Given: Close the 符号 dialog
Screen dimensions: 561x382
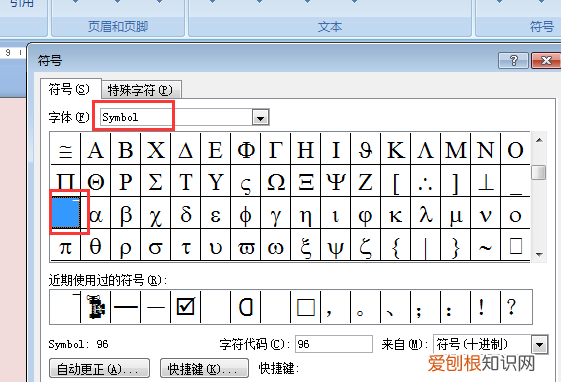Looking at the screenshot, I should (x=546, y=60).
